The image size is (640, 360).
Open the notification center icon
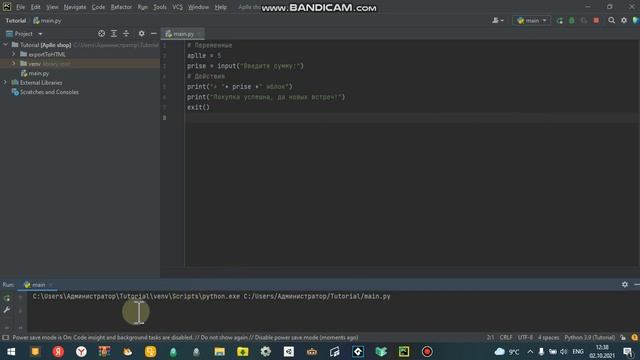[x=629, y=352]
